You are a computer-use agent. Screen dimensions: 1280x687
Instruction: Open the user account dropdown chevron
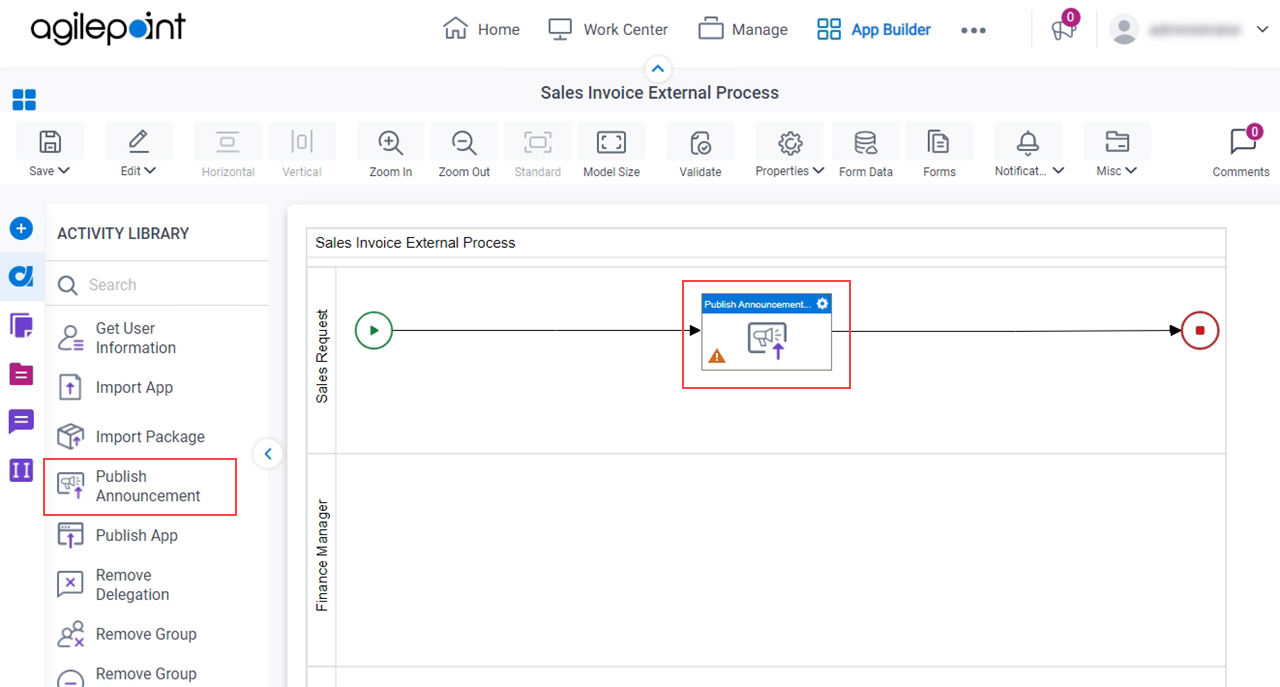[1261, 30]
